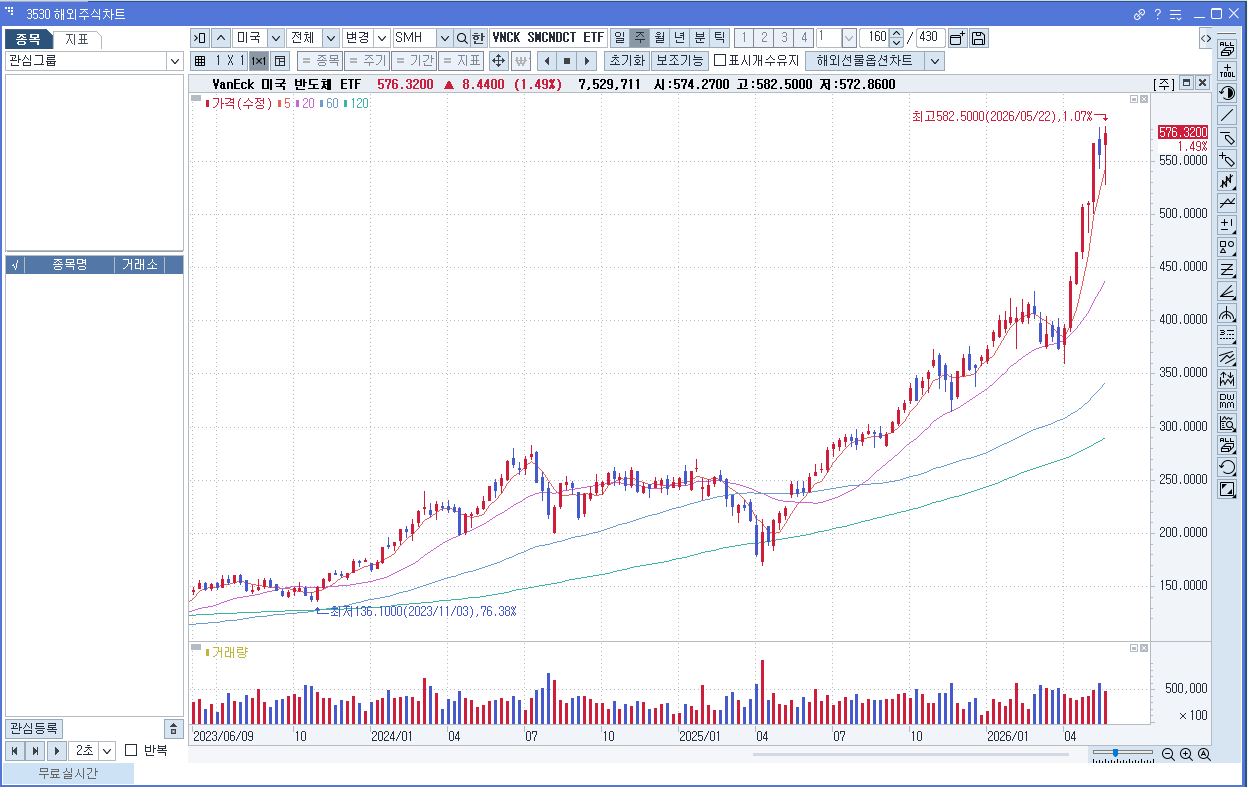The image size is (1248, 787).
Task: Open the 전체 market dropdown
Action: point(331,37)
